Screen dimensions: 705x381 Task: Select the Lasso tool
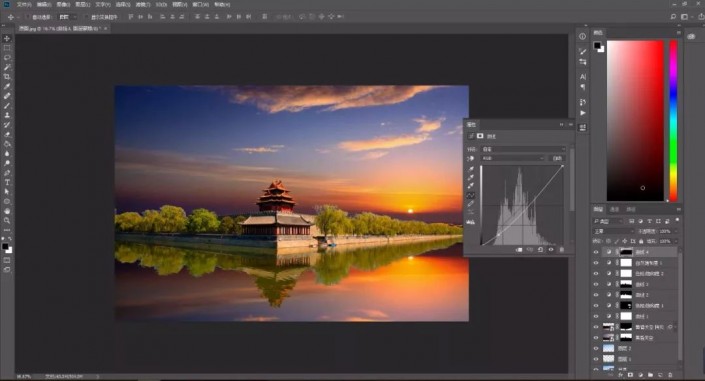pyautogui.click(x=7, y=58)
